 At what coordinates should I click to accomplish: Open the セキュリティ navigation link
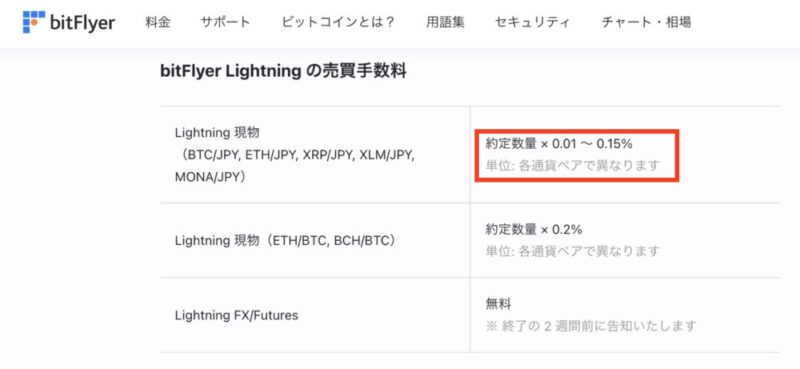click(533, 22)
